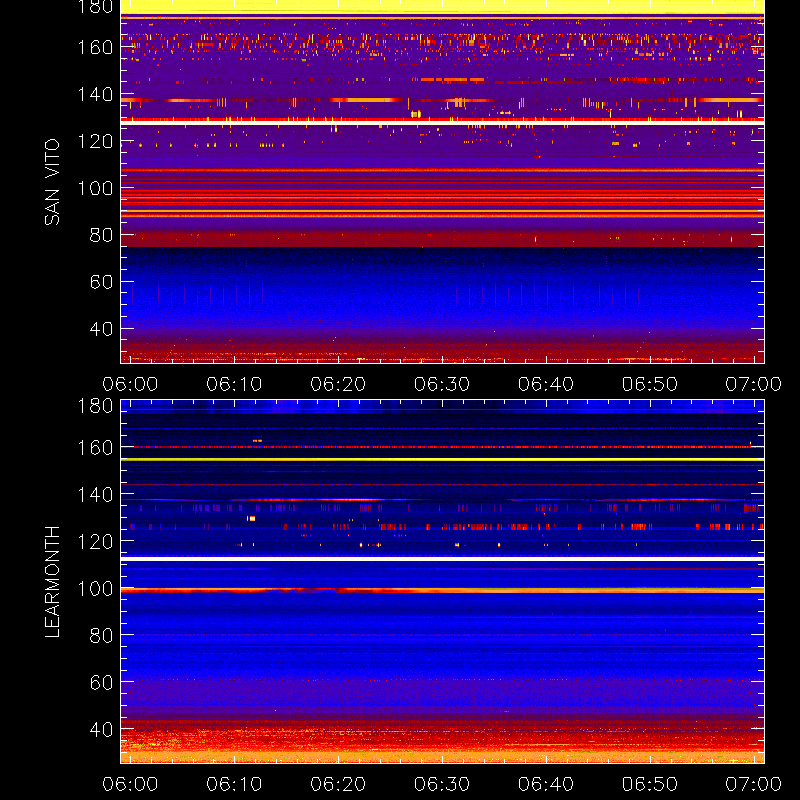This screenshot has width=800, height=800.
Task: Click the LEARMONTH axis title
Action: pos(52,582)
